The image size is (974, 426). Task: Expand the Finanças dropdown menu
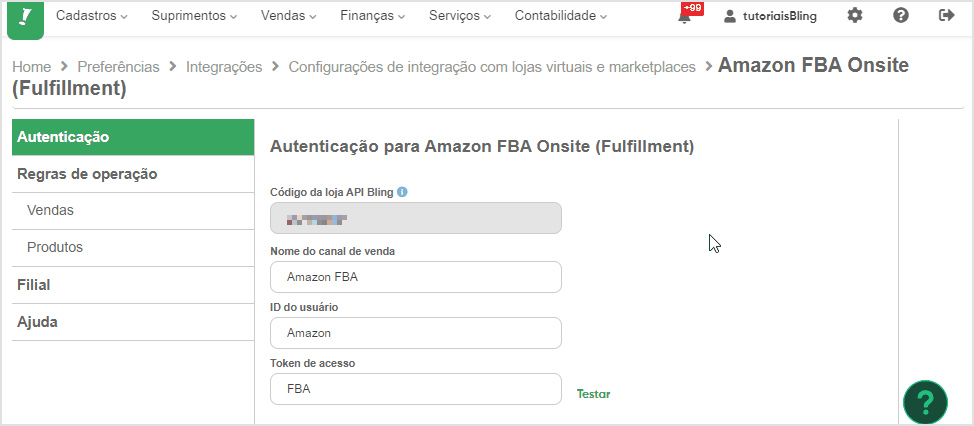click(373, 16)
